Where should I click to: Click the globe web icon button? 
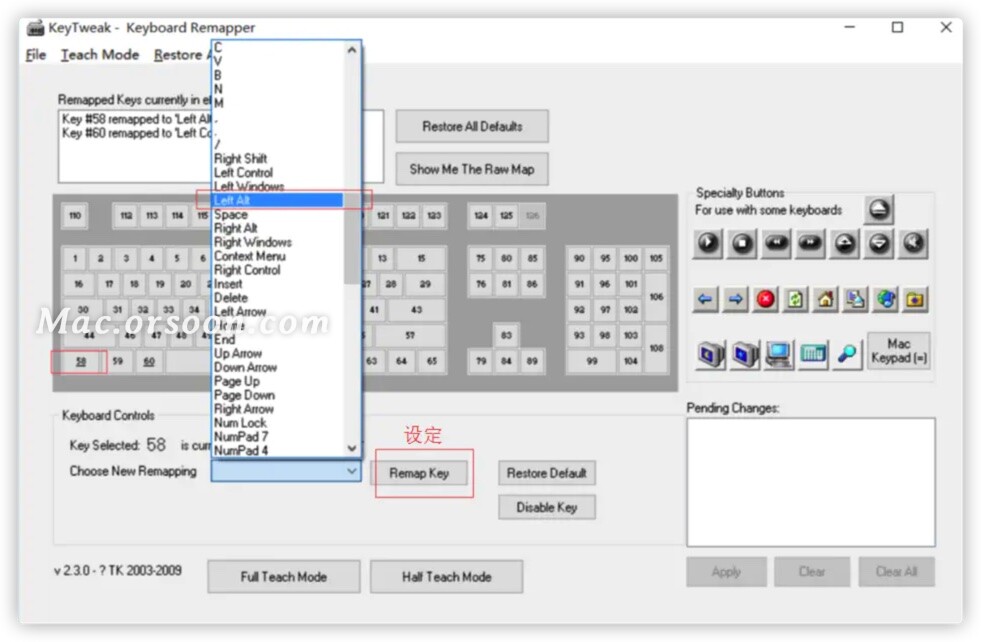(x=885, y=300)
